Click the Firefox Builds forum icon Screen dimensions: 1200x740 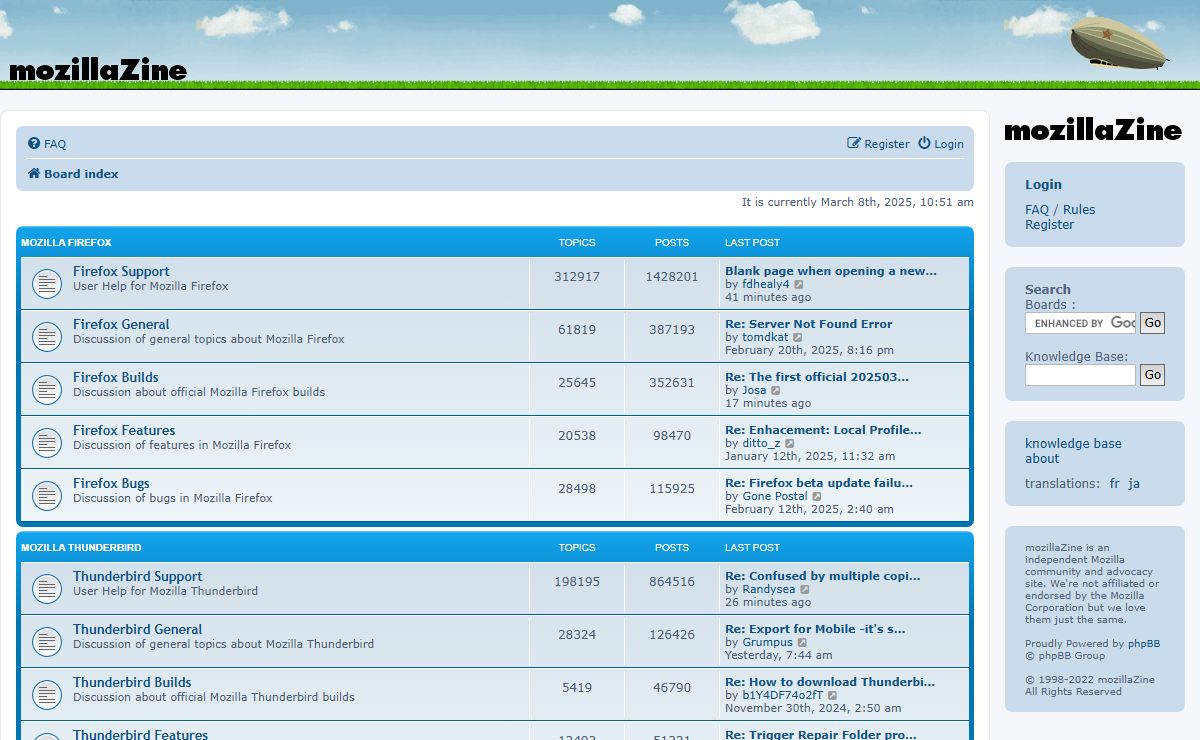47,390
